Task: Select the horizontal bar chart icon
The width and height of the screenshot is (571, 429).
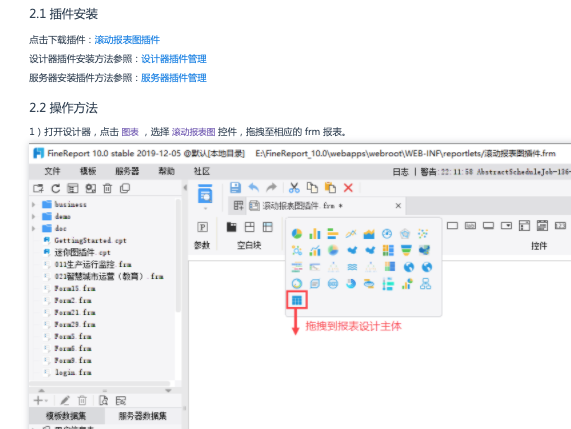Action: 333,233
